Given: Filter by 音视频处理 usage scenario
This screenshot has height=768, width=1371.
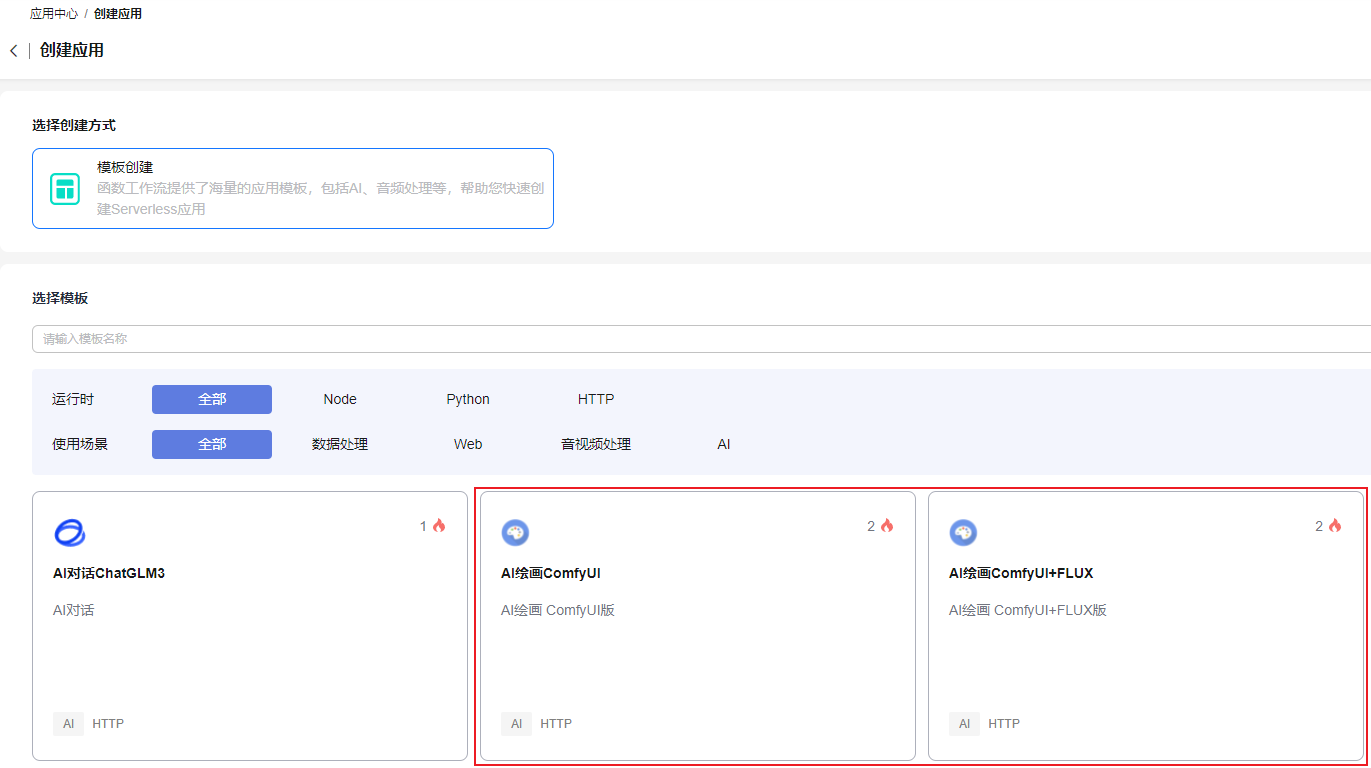Looking at the screenshot, I should tap(596, 444).
